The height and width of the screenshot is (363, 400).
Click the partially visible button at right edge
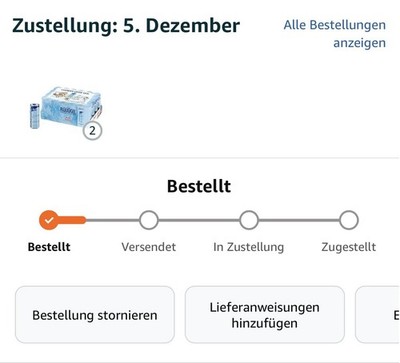[378, 315]
